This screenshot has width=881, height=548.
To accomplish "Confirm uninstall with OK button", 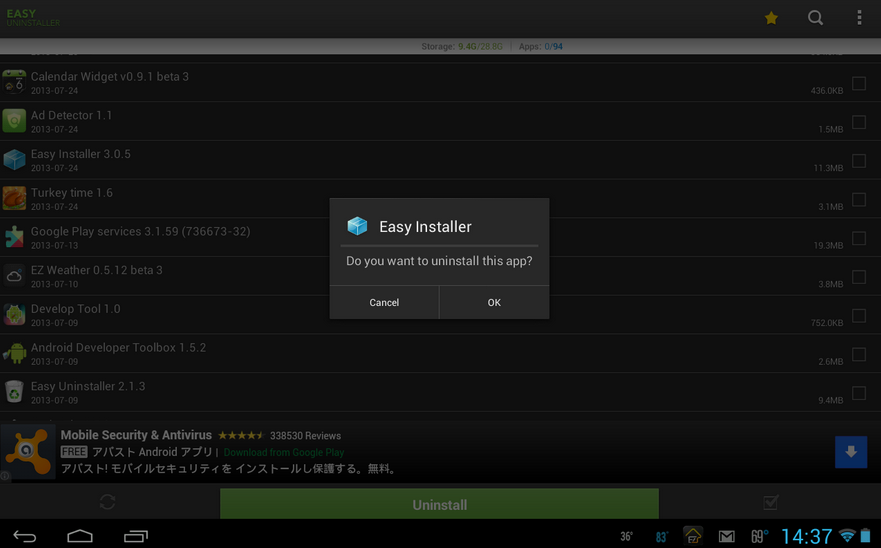I will [x=494, y=302].
